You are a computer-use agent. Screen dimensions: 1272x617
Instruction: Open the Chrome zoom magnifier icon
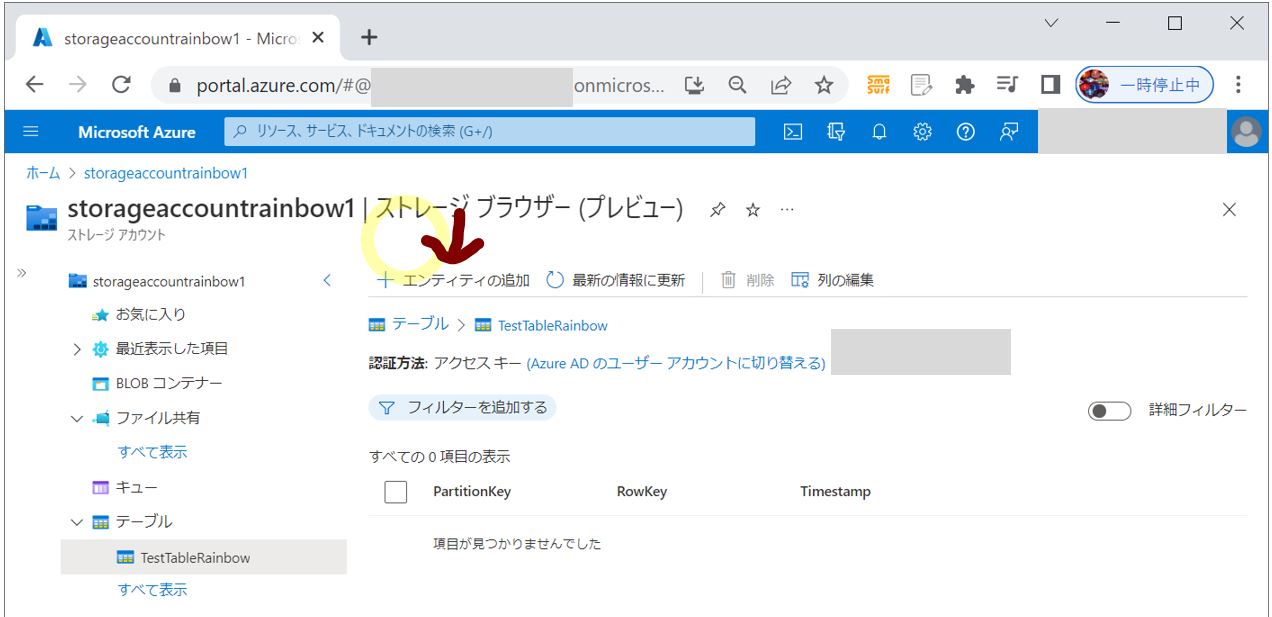pos(737,85)
